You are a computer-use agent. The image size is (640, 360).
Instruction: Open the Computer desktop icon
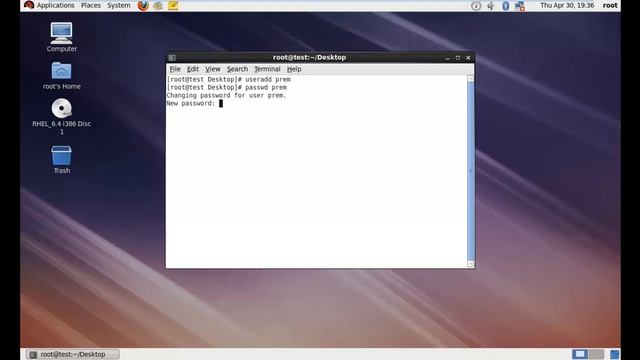pyautogui.click(x=61, y=37)
